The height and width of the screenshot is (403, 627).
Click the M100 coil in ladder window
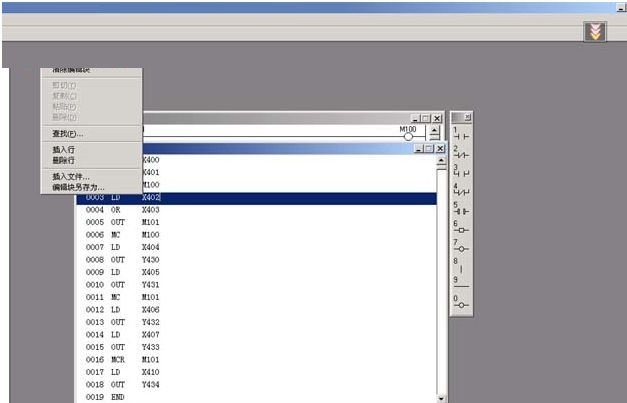tap(408, 136)
